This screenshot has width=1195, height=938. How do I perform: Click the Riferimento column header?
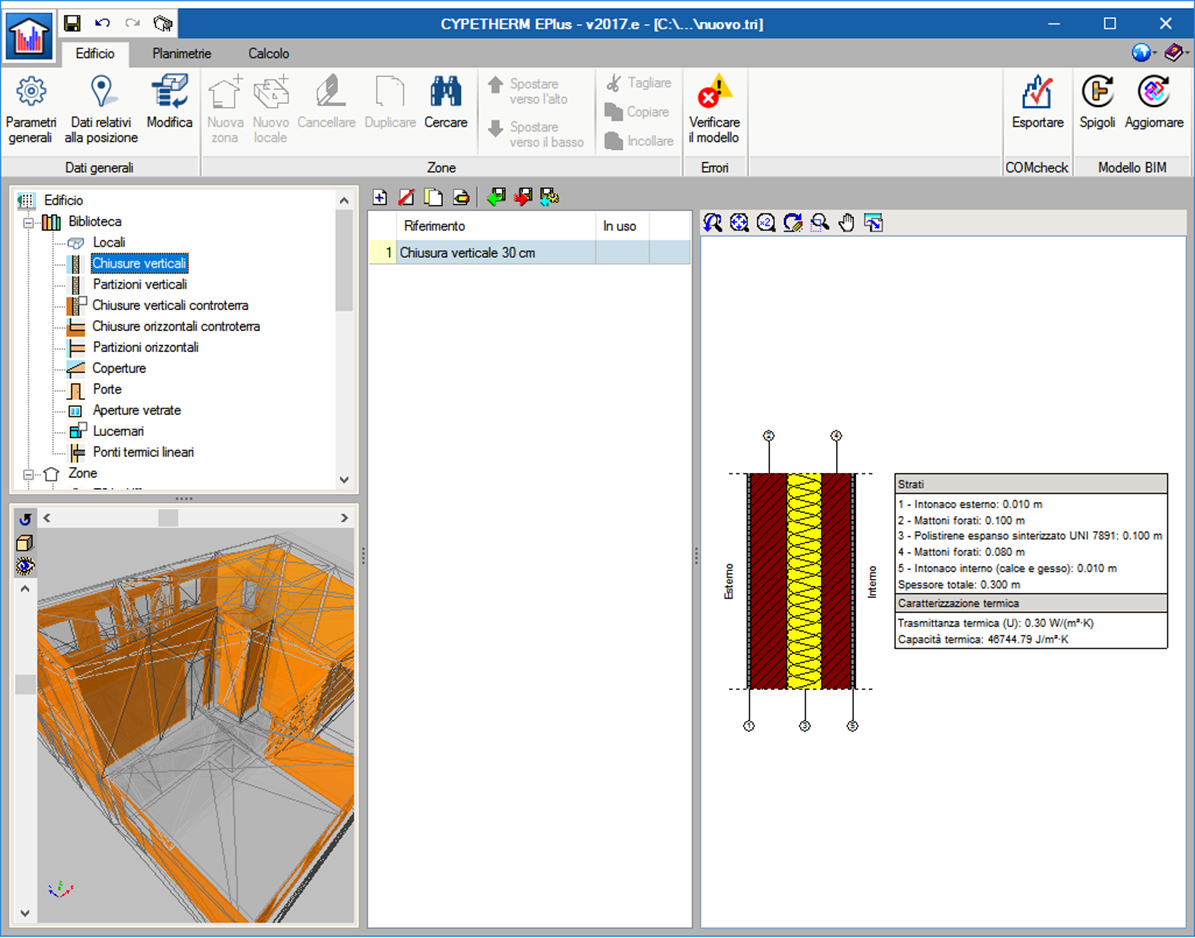click(495, 226)
